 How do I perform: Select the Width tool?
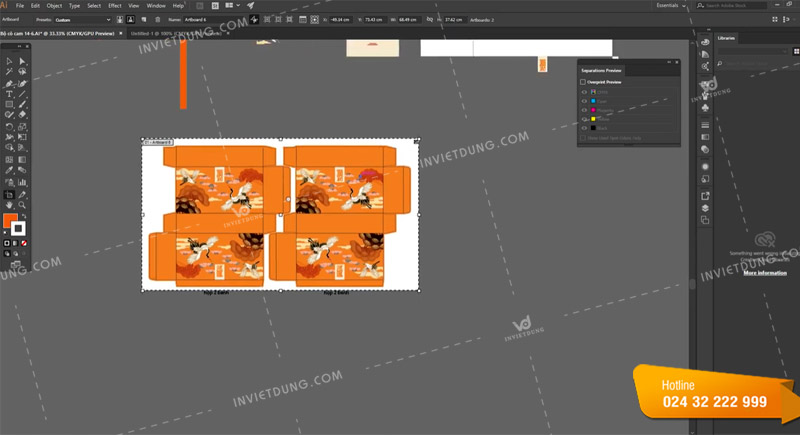pyautogui.click(x=9, y=137)
